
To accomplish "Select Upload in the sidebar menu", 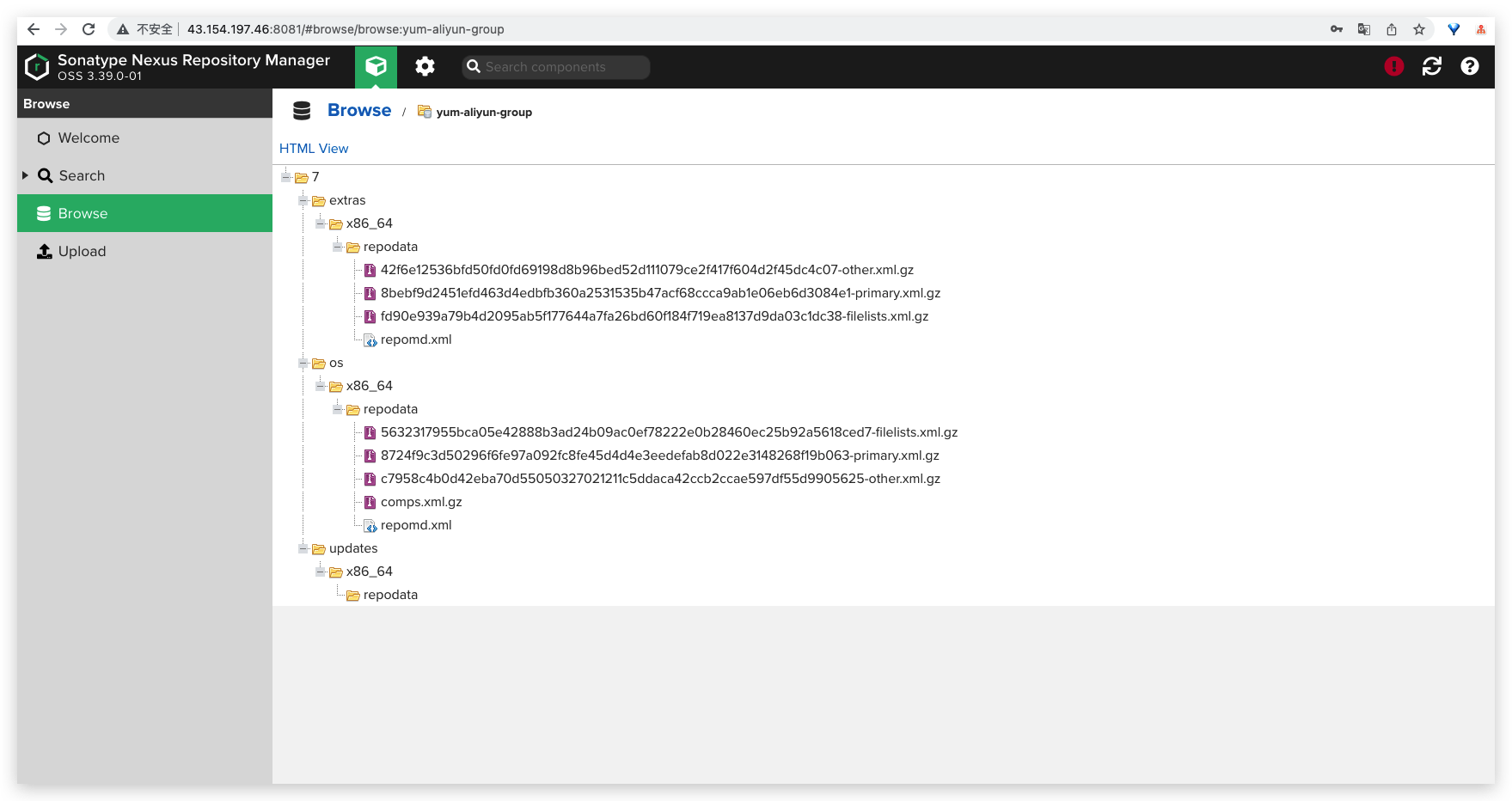I will pyautogui.click(x=82, y=252).
